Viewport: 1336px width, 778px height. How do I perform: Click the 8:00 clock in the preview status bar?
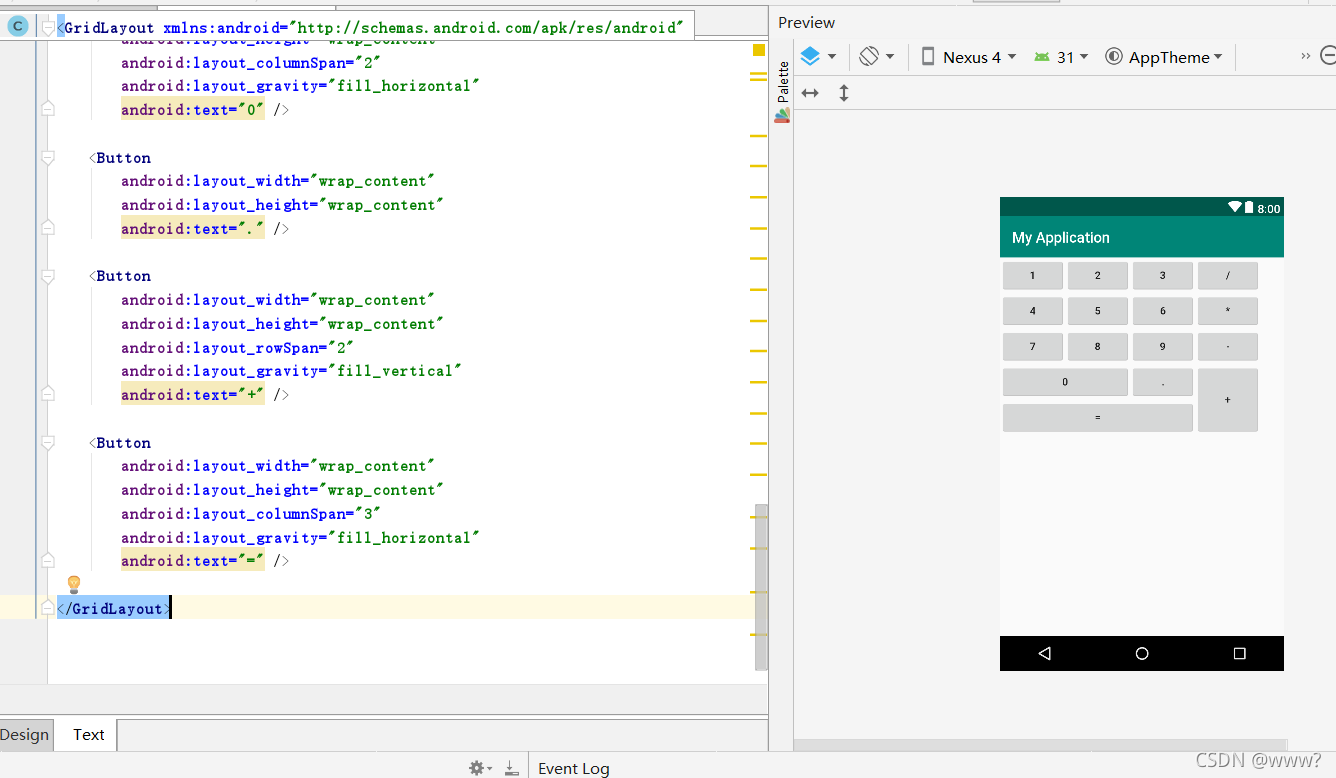(1269, 209)
